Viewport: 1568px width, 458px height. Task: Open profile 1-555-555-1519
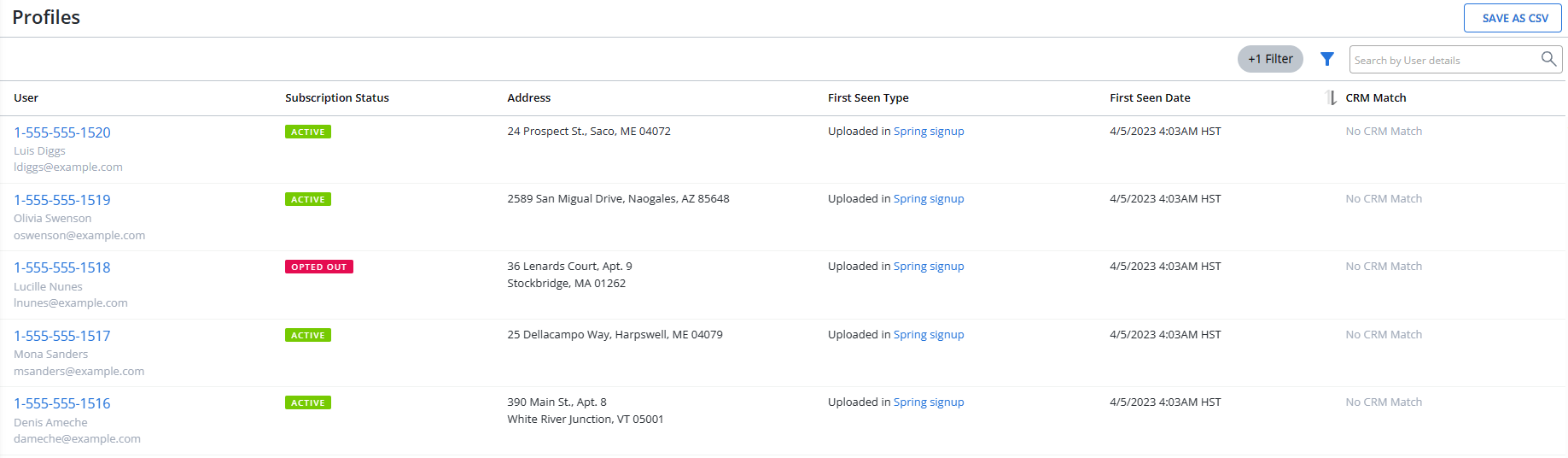pyautogui.click(x=62, y=200)
